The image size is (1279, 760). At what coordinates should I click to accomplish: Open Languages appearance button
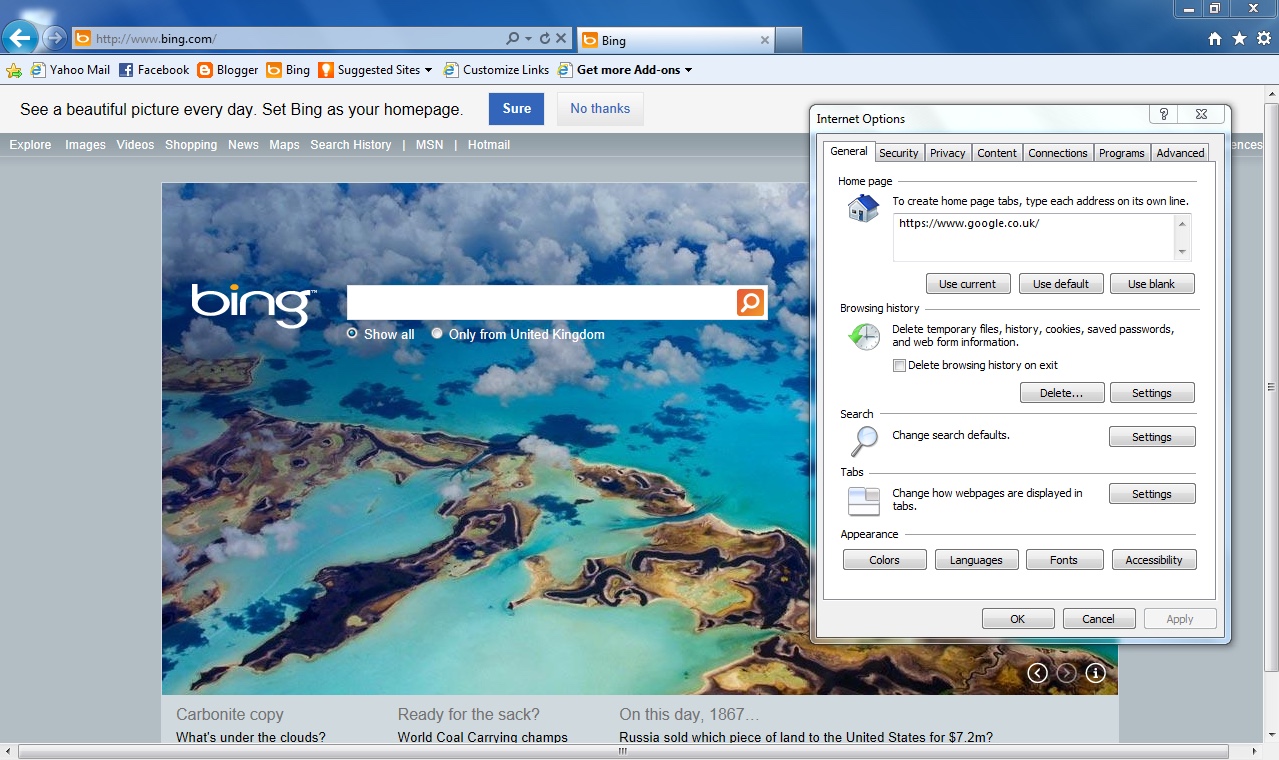(x=976, y=560)
